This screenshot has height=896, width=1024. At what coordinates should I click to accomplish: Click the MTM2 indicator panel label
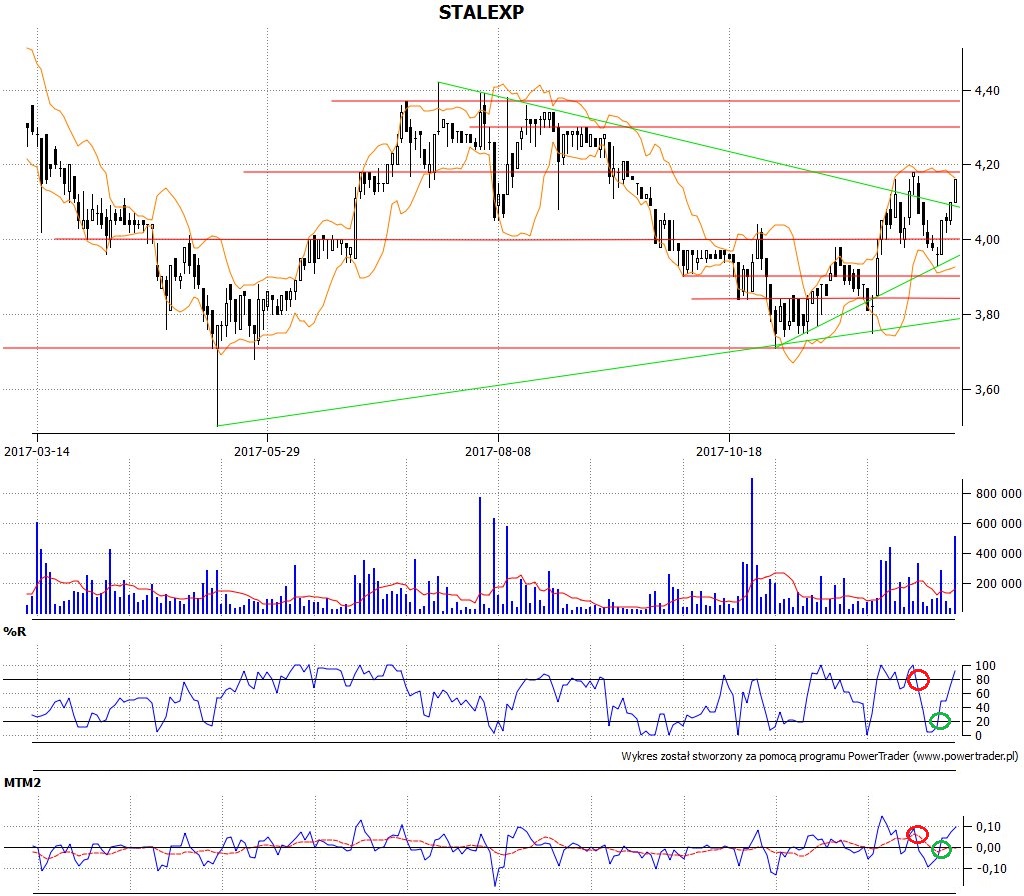click(22, 782)
